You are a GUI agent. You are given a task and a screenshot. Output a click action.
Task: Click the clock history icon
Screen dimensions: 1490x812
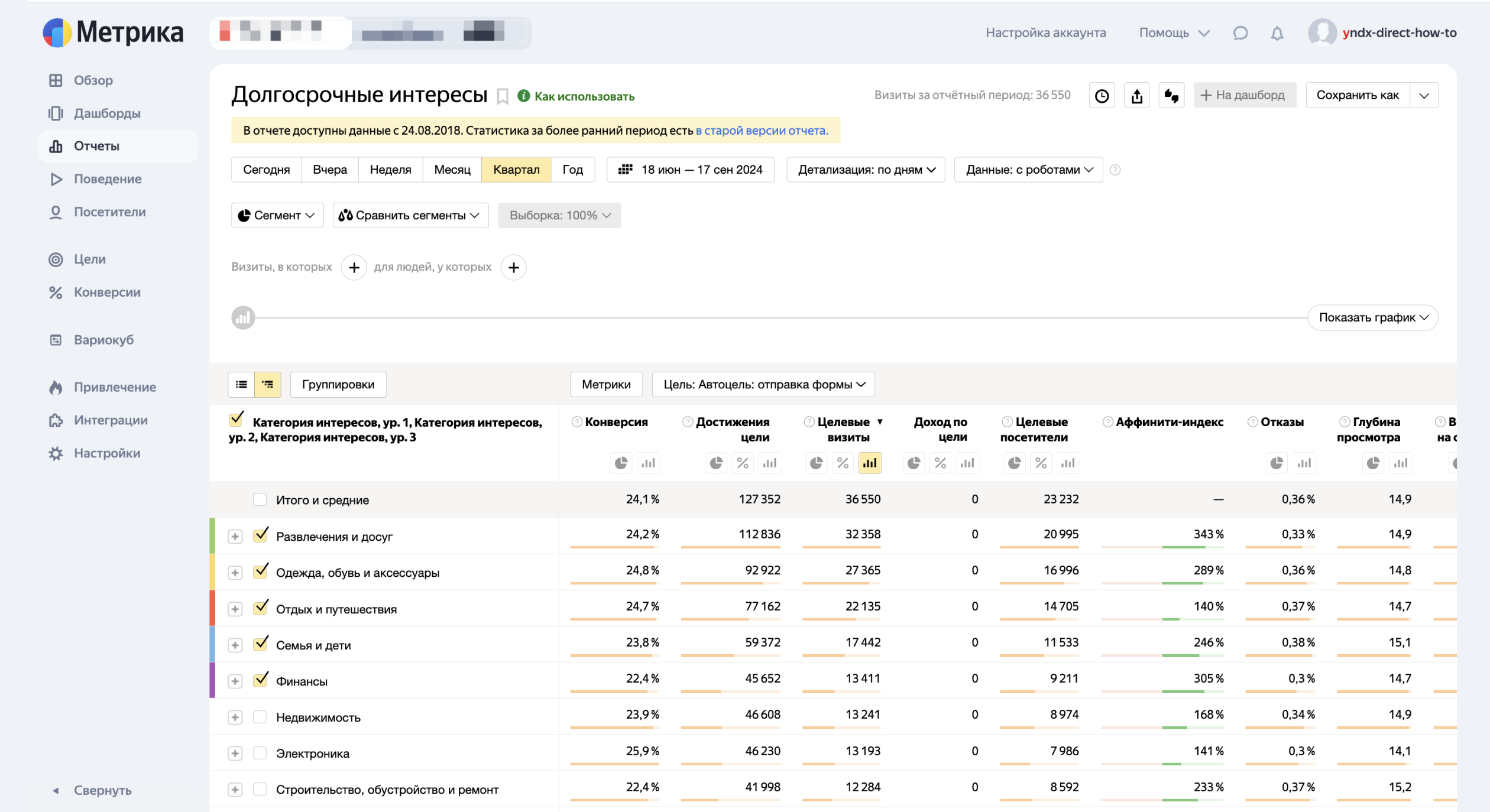tap(1102, 96)
